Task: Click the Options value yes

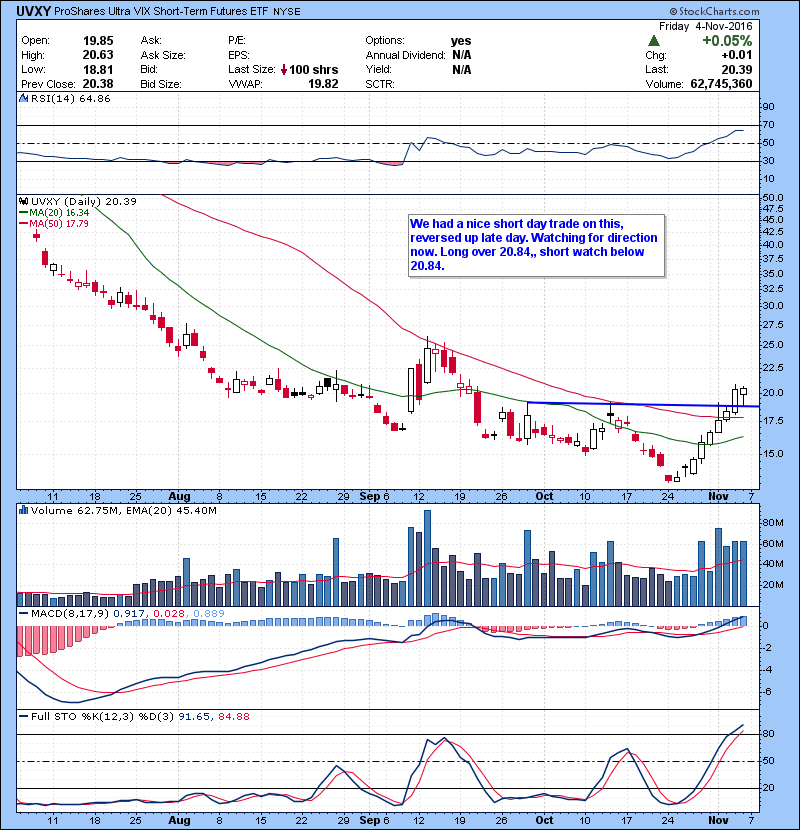Action: click(461, 41)
